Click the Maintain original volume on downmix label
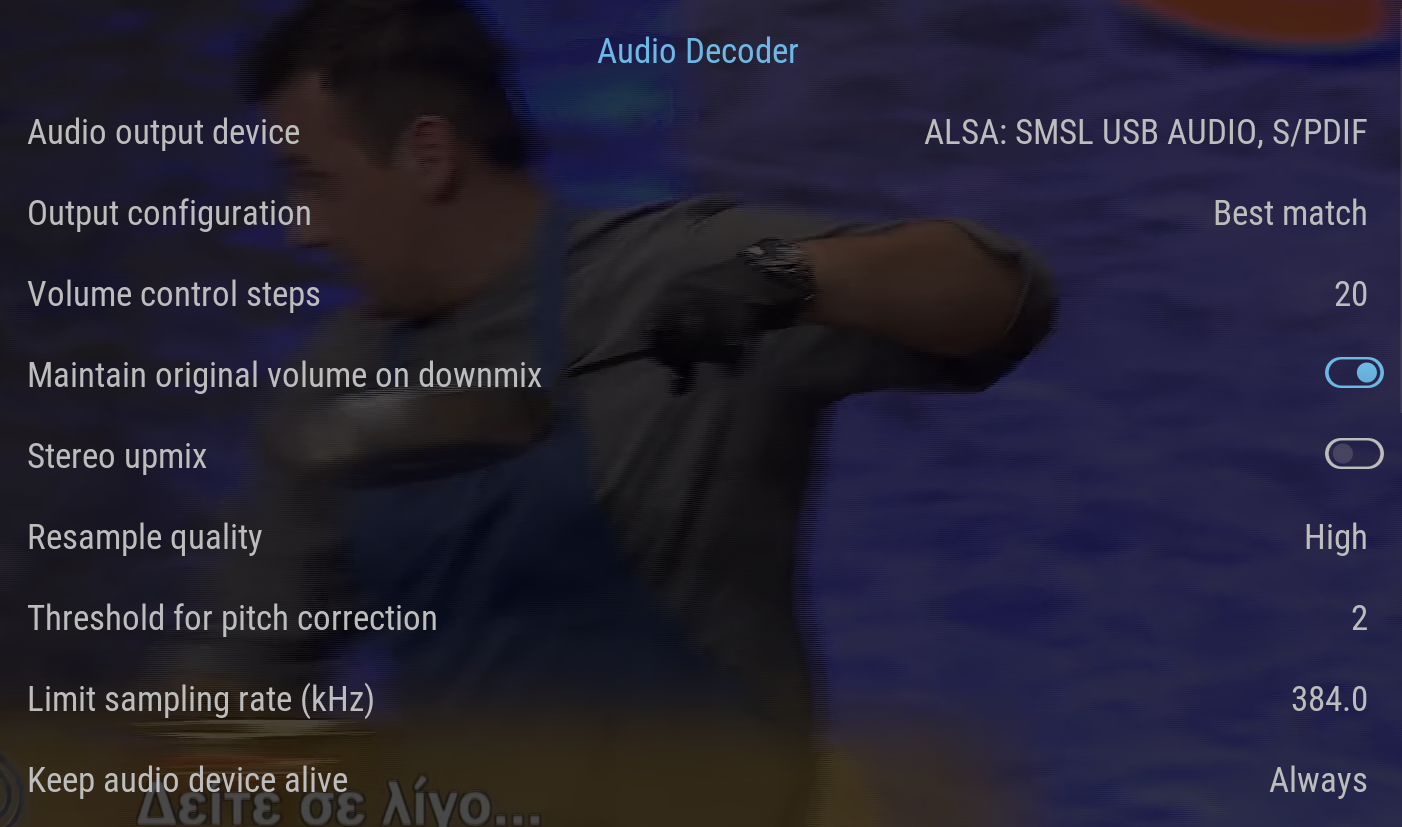 [285, 375]
